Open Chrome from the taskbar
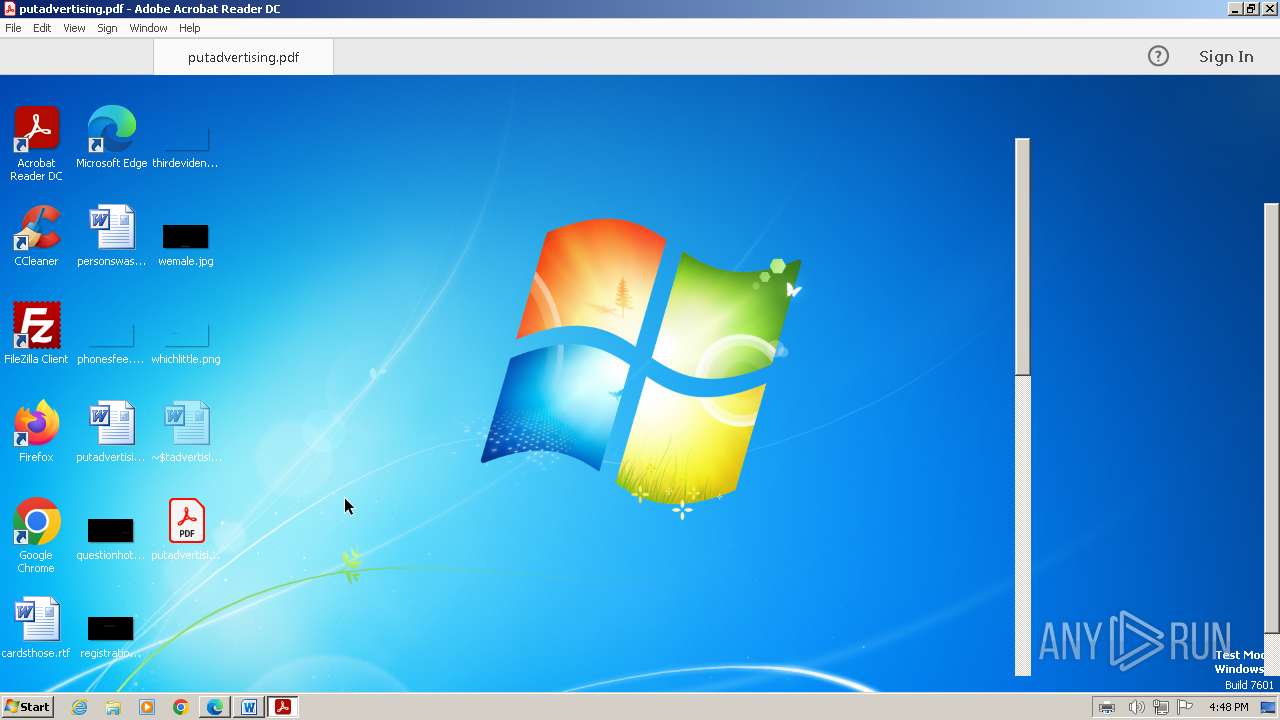 click(181, 707)
